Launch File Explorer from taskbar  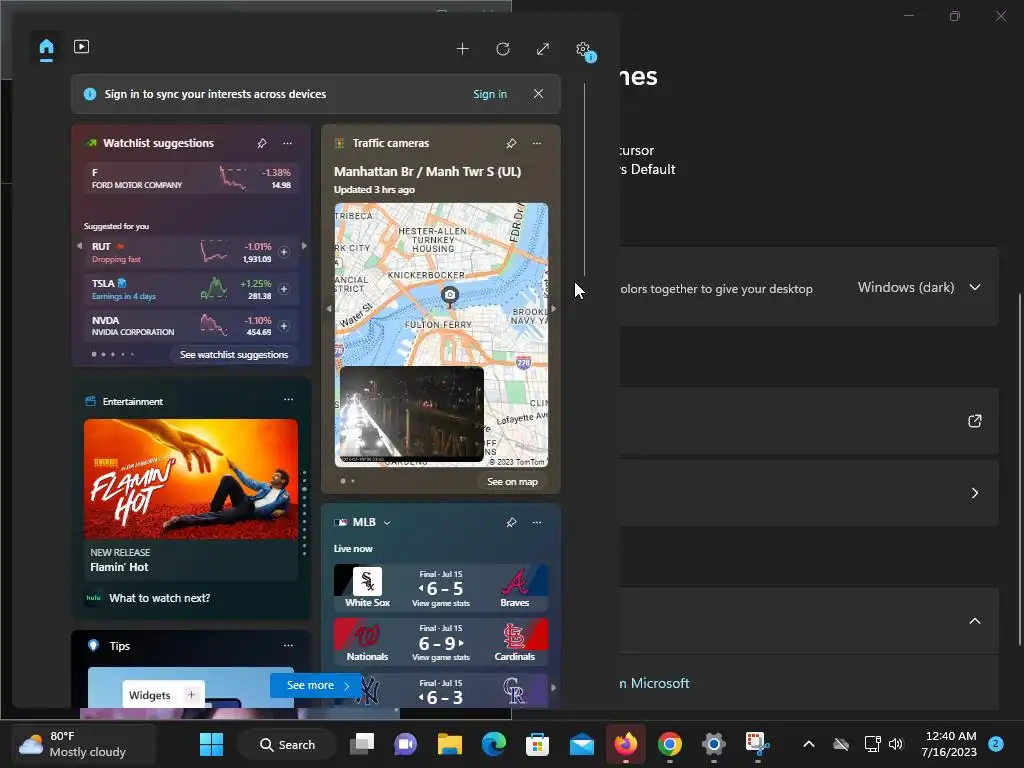pos(449,744)
